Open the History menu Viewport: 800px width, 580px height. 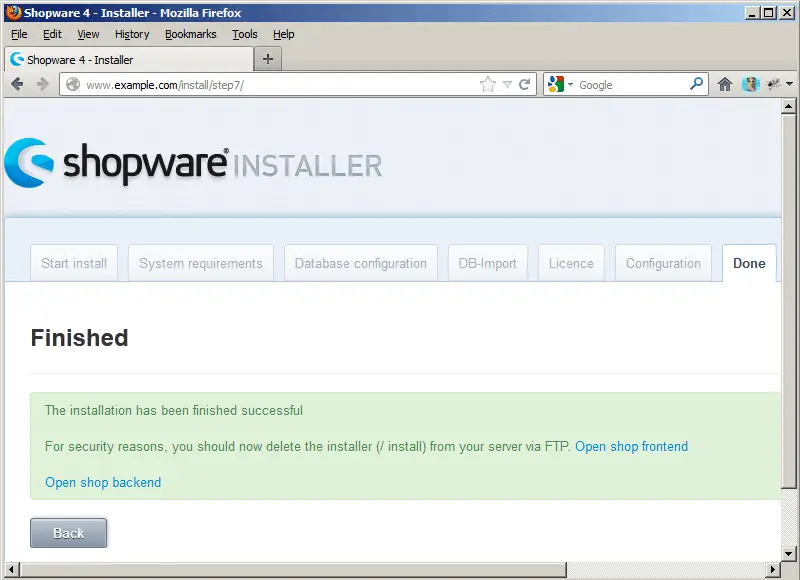[132, 34]
